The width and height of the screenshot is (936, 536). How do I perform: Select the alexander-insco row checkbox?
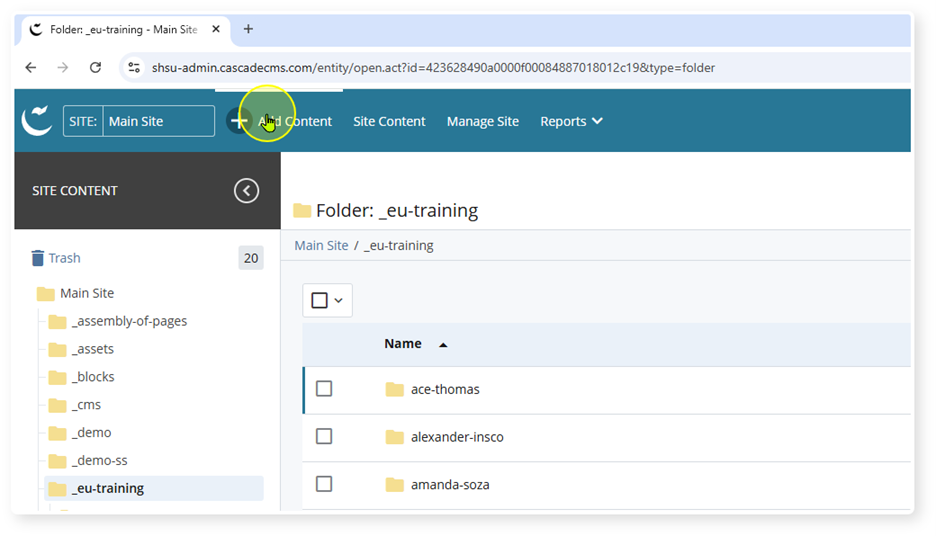pyautogui.click(x=324, y=437)
